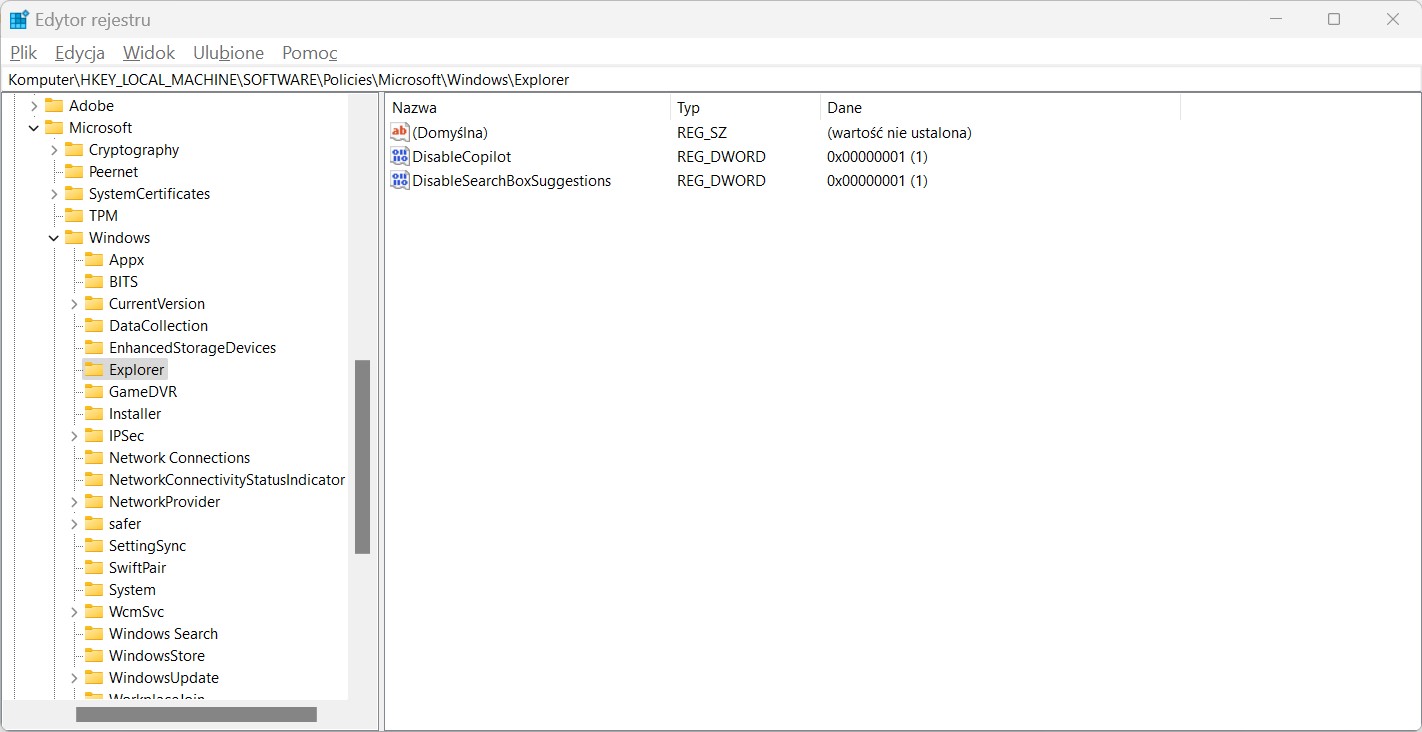This screenshot has width=1422, height=732.
Task: Click the registry path address bar
Action: pos(711,80)
